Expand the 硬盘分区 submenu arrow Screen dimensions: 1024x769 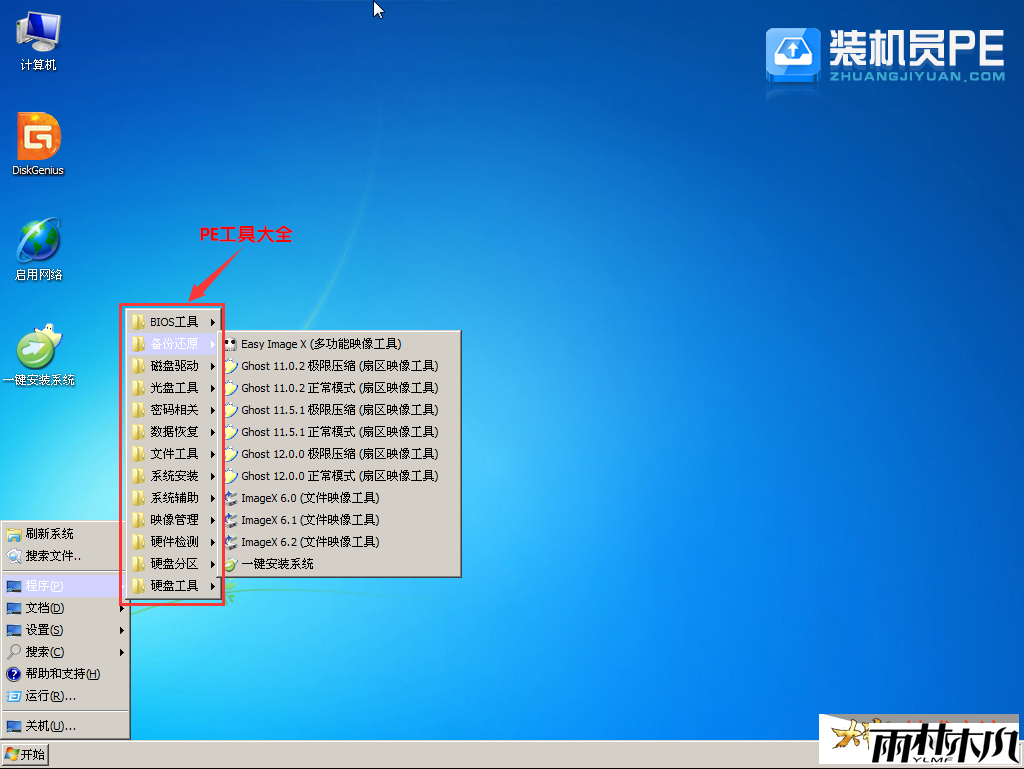click(213, 564)
